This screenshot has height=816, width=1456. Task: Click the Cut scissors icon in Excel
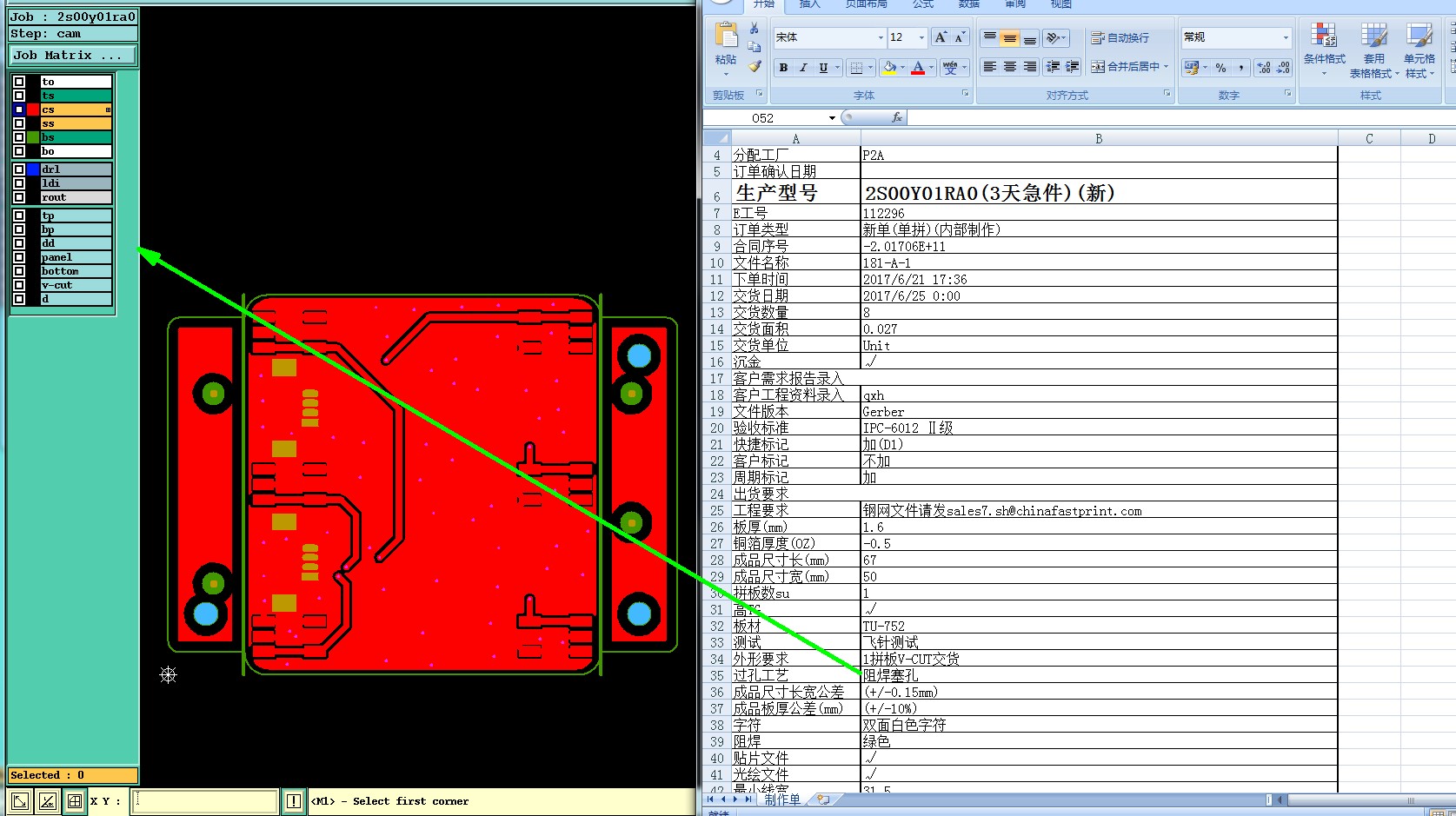(x=755, y=29)
